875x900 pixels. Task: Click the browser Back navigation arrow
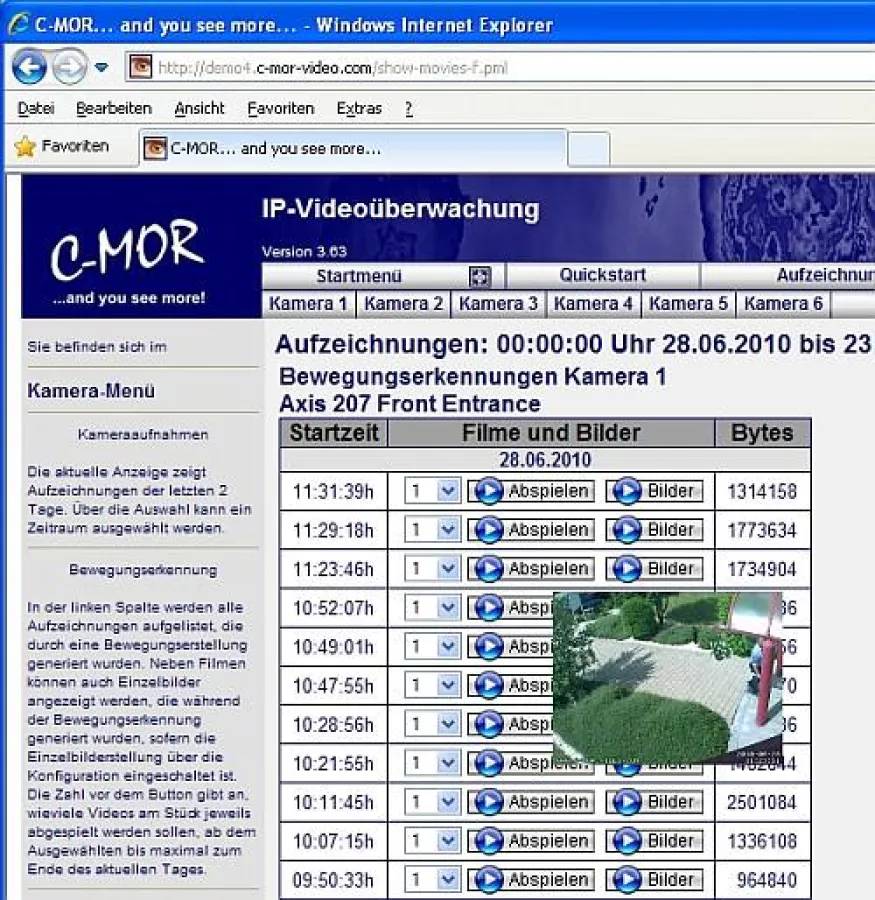(x=30, y=68)
